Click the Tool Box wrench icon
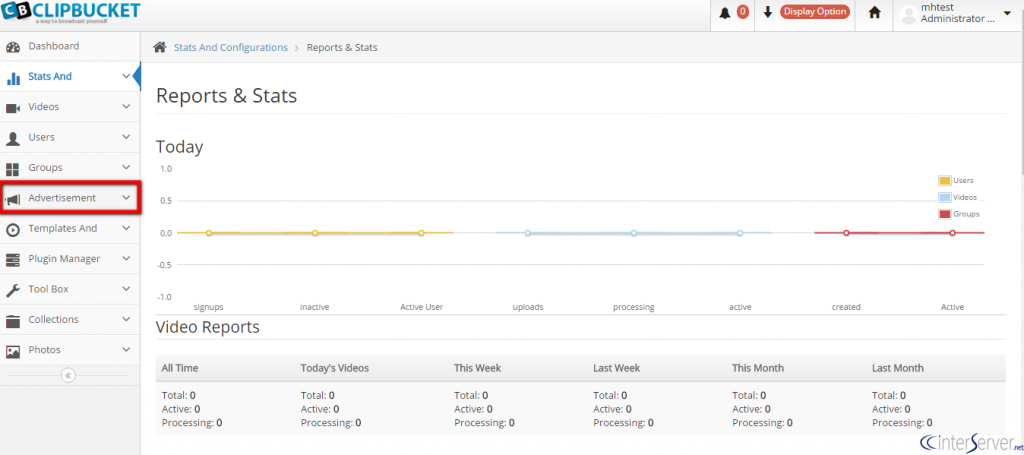Screen dimensions: 1024x455 pyautogui.click(x=12, y=290)
